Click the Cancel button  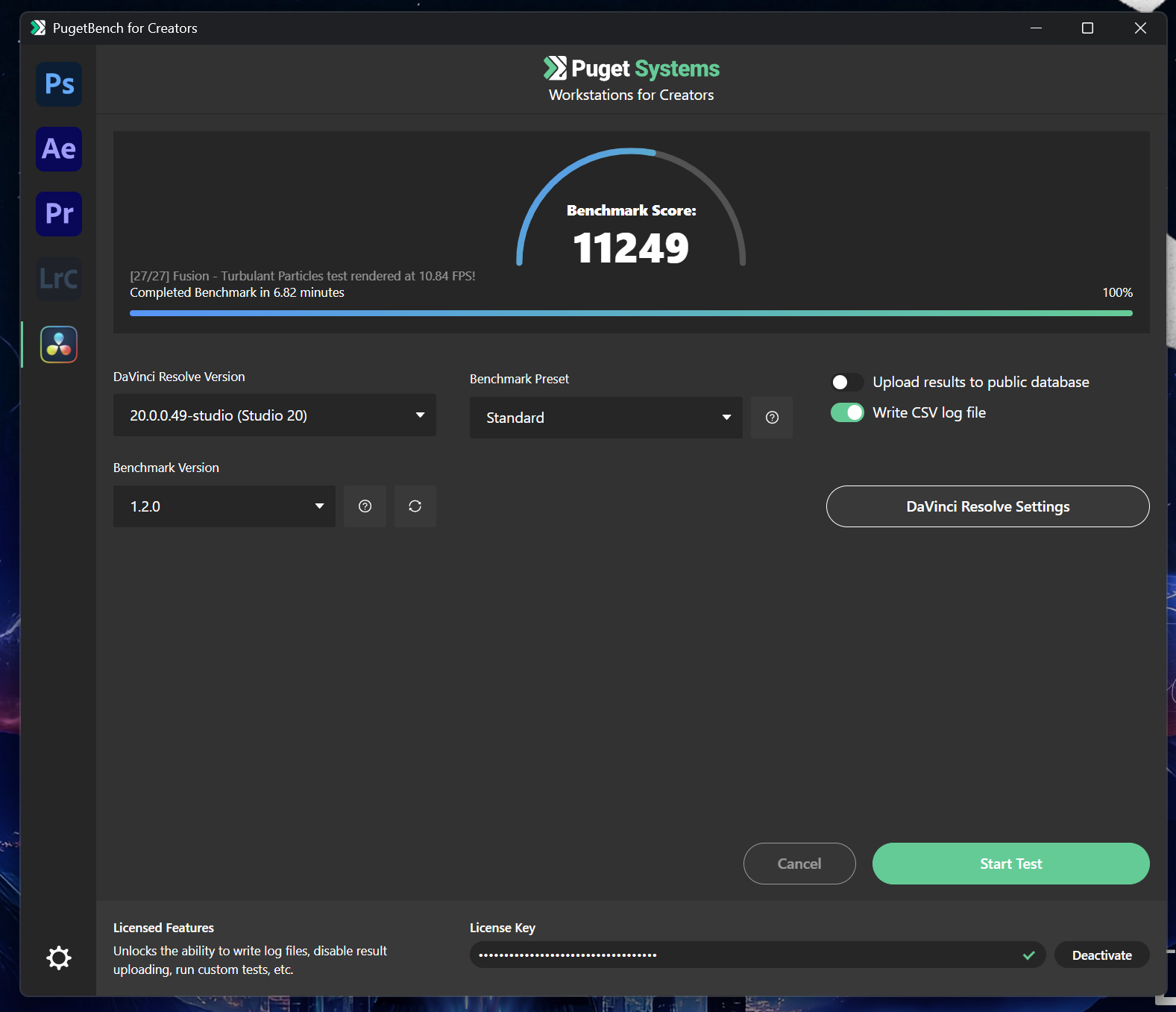[x=799, y=864]
